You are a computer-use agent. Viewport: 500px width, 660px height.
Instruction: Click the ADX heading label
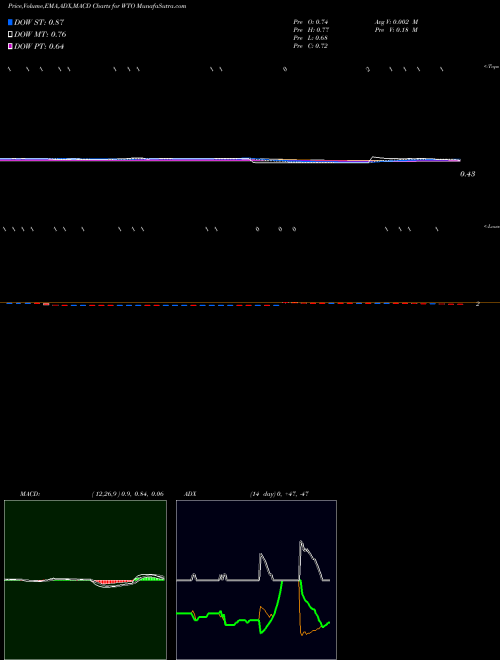[190, 494]
